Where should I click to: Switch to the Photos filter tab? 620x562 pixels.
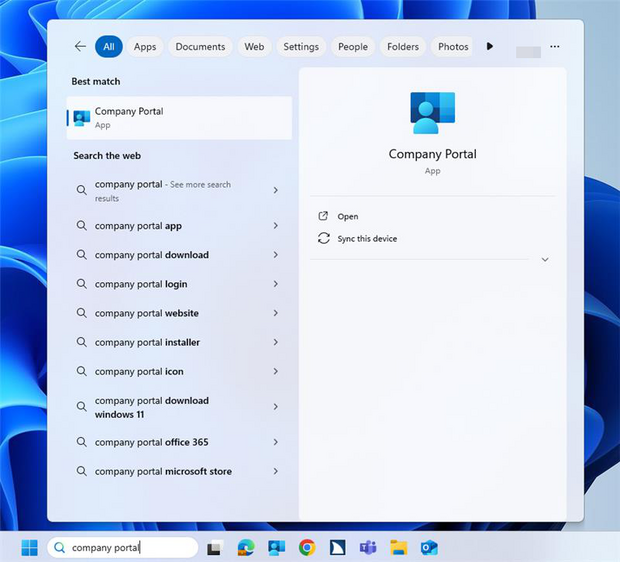coord(453,47)
